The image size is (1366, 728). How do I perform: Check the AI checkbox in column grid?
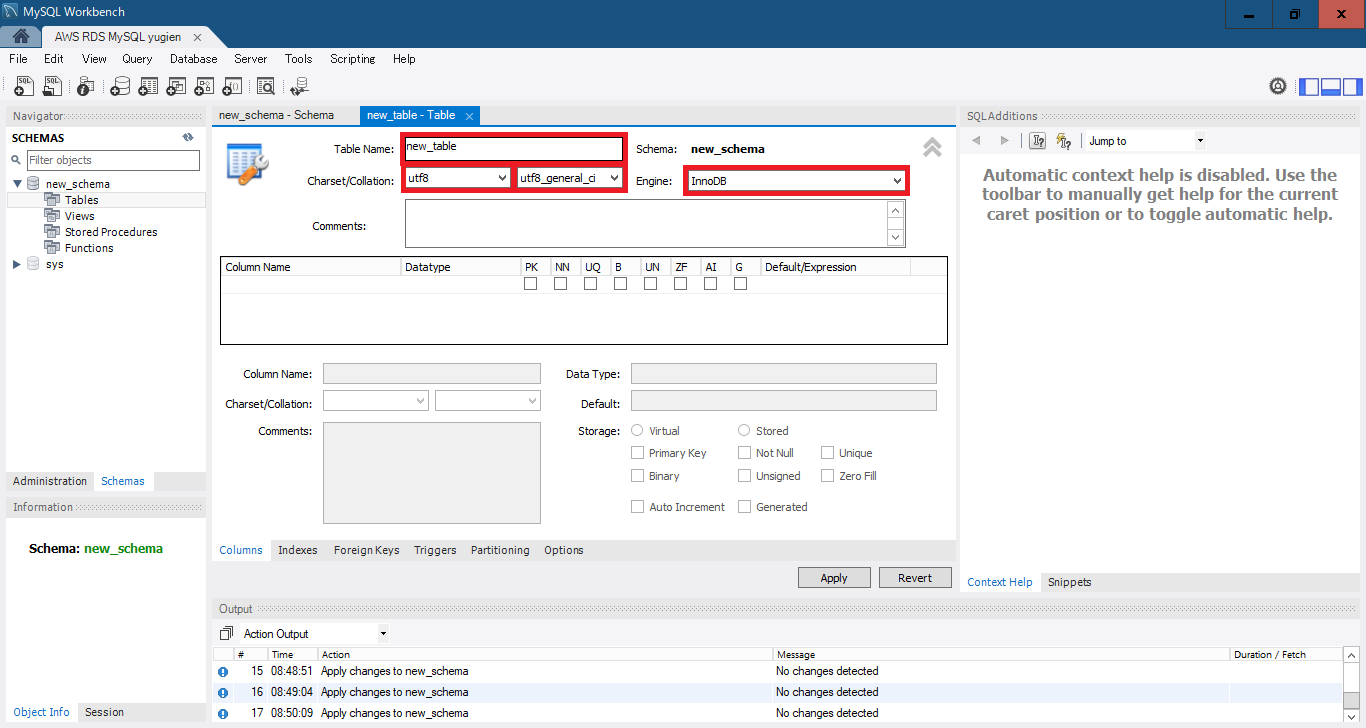click(711, 284)
